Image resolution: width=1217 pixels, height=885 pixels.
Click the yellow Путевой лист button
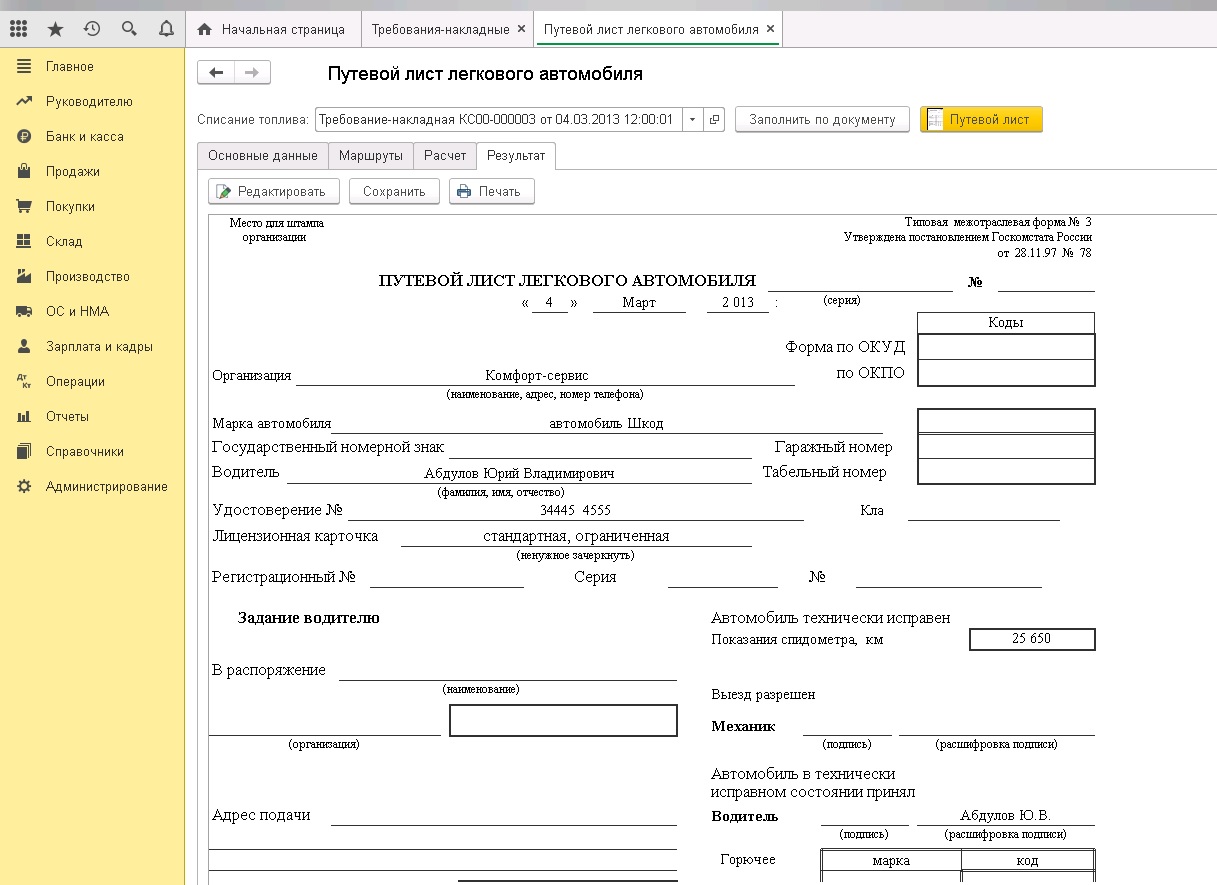(981, 120)
